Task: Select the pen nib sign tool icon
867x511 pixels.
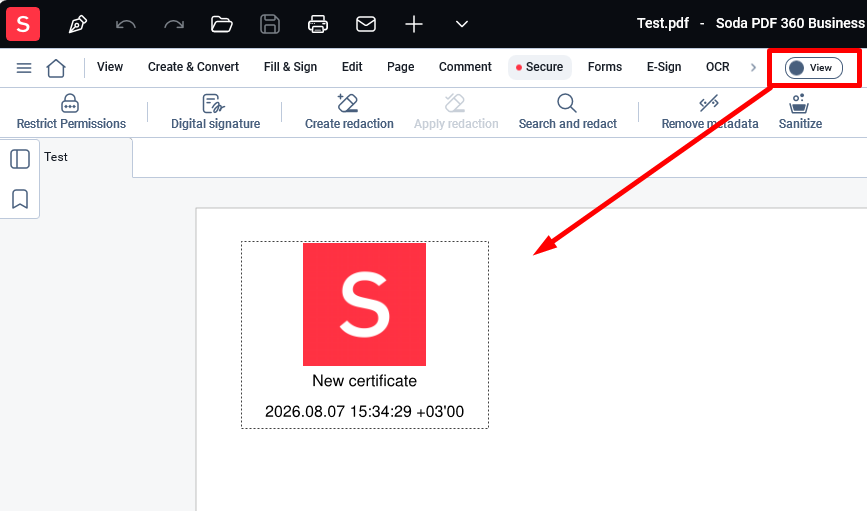Action: pyautogui.click(x=78, y=24)
